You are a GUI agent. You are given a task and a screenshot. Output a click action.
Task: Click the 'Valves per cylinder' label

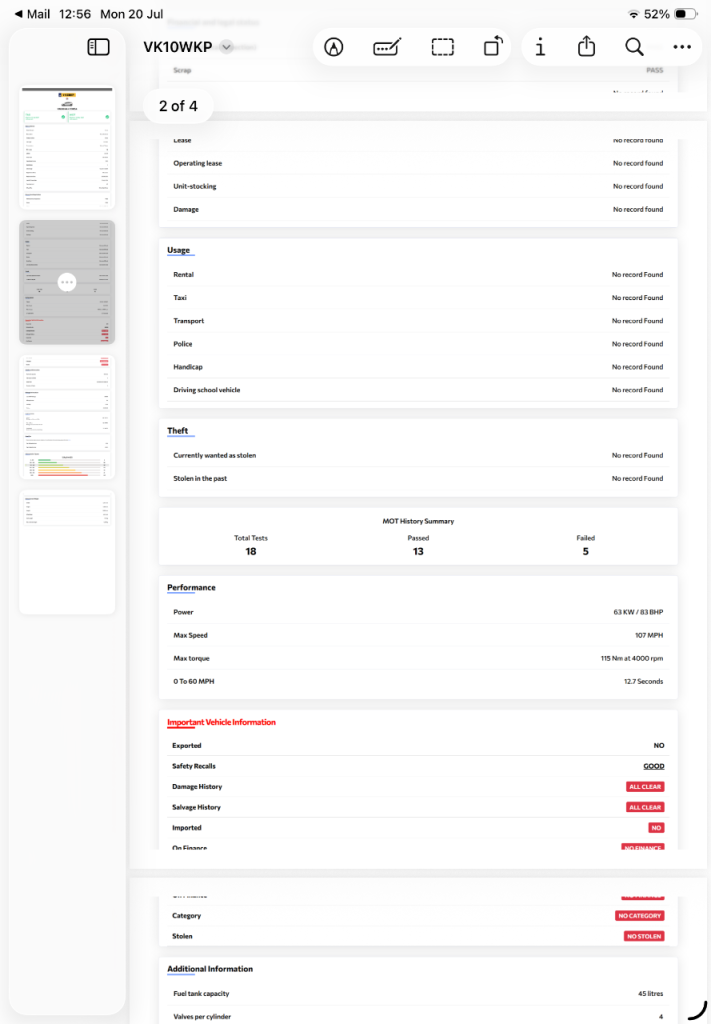point(202,1017)
